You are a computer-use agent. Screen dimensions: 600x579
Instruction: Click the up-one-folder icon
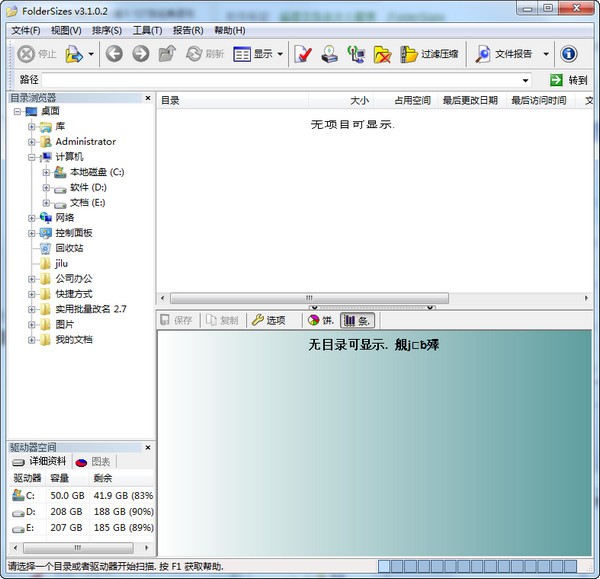[x=167, y=54]
